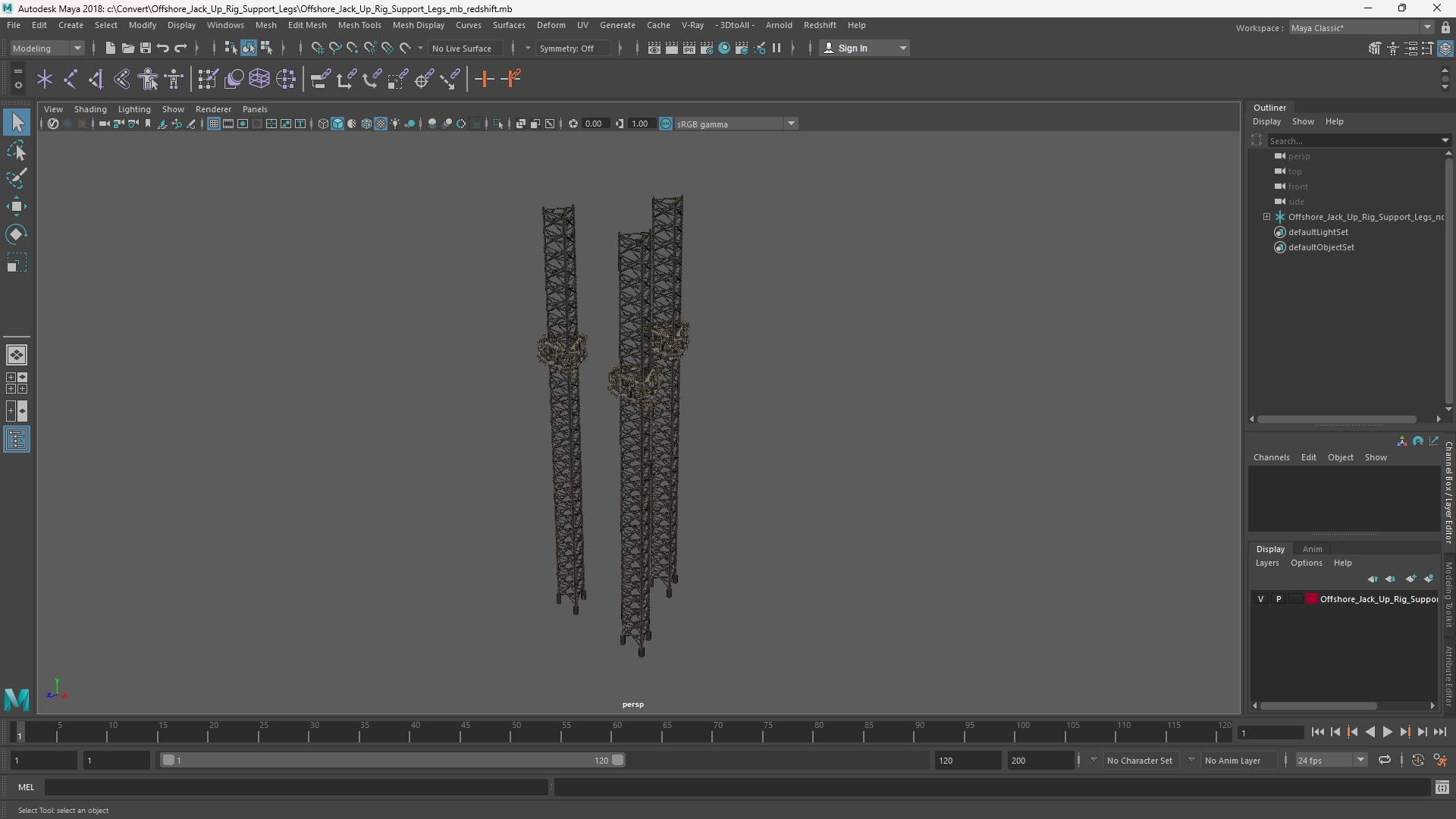1456x819 pixels.
Task: Open the Outliner Show menu
Action: (1303, 121)
